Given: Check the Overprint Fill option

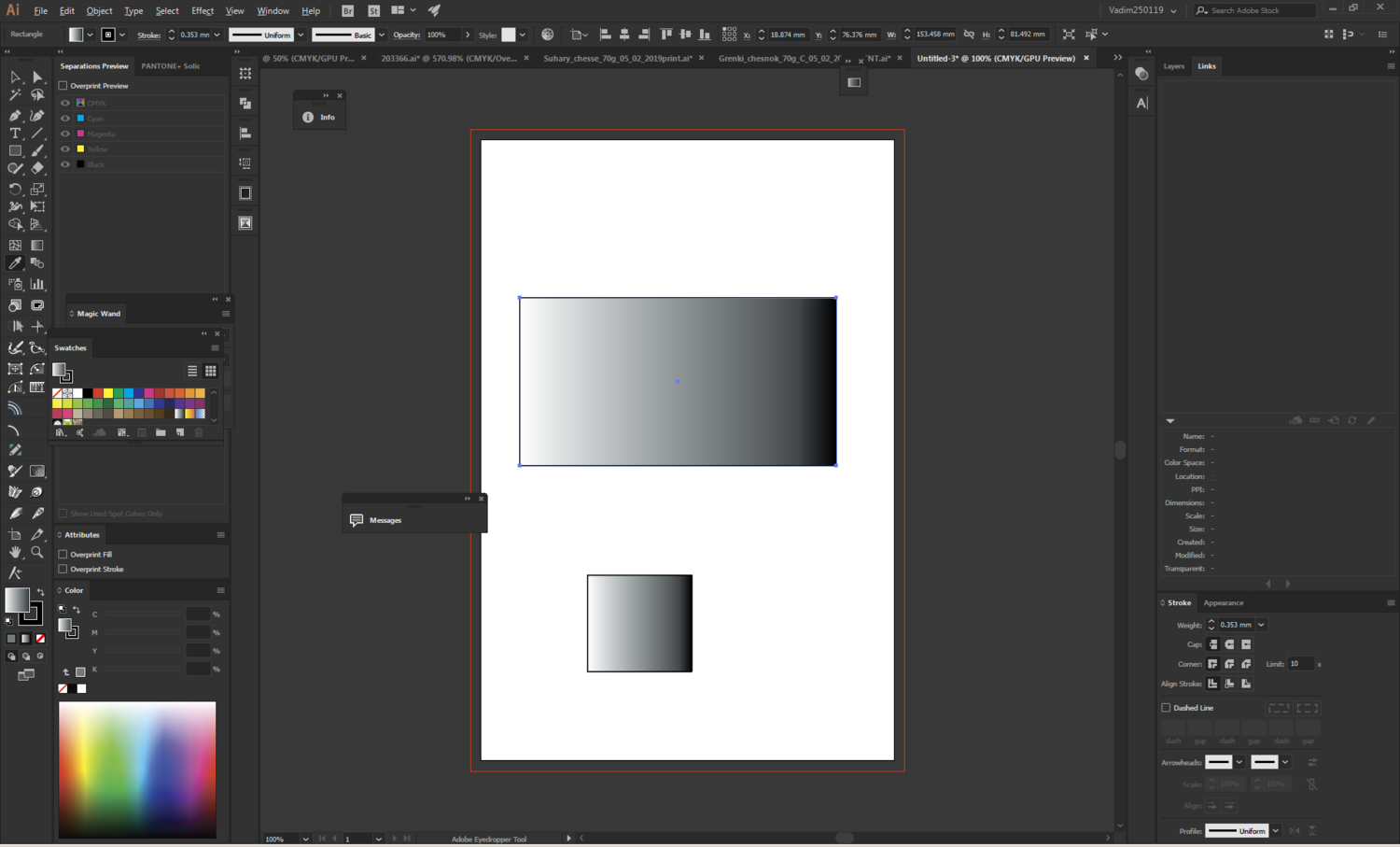Looking at the screenshot, I should click(x=63, y=555).
